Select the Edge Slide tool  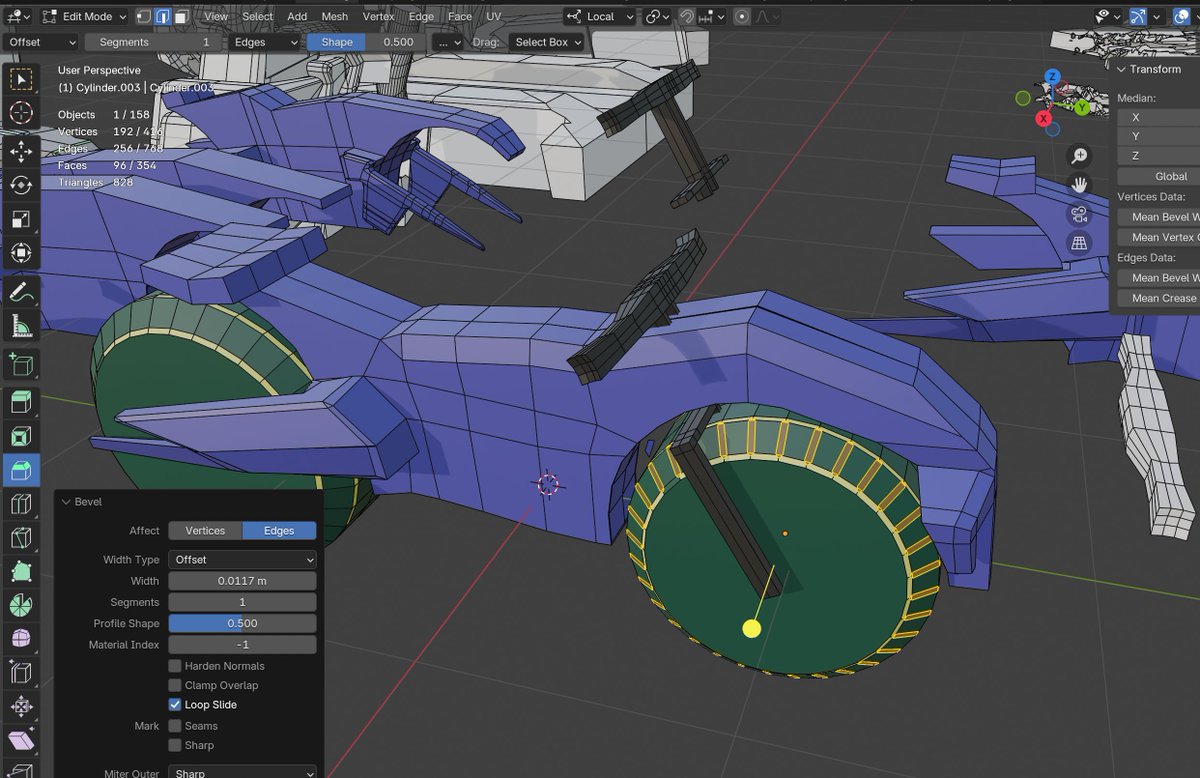21,674
